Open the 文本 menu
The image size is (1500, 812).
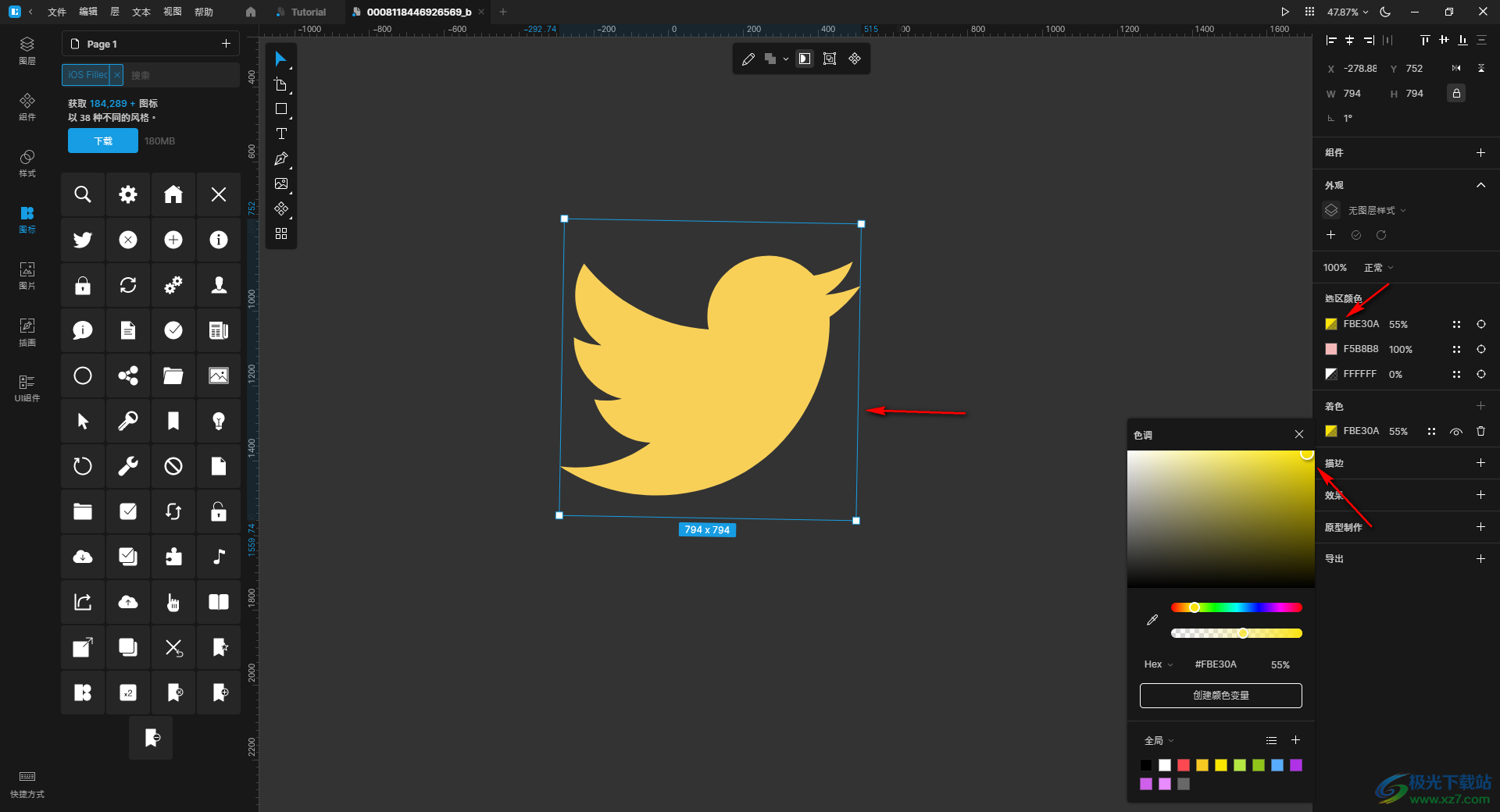141,12
